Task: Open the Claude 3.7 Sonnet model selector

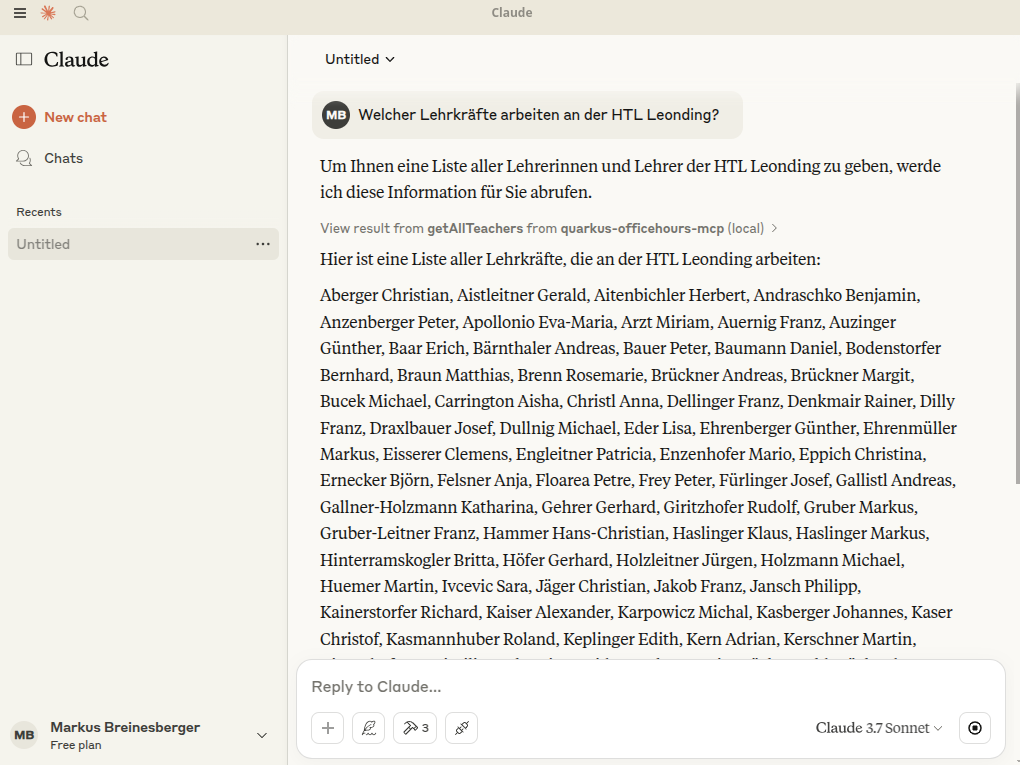Action: tap(879, 728)
